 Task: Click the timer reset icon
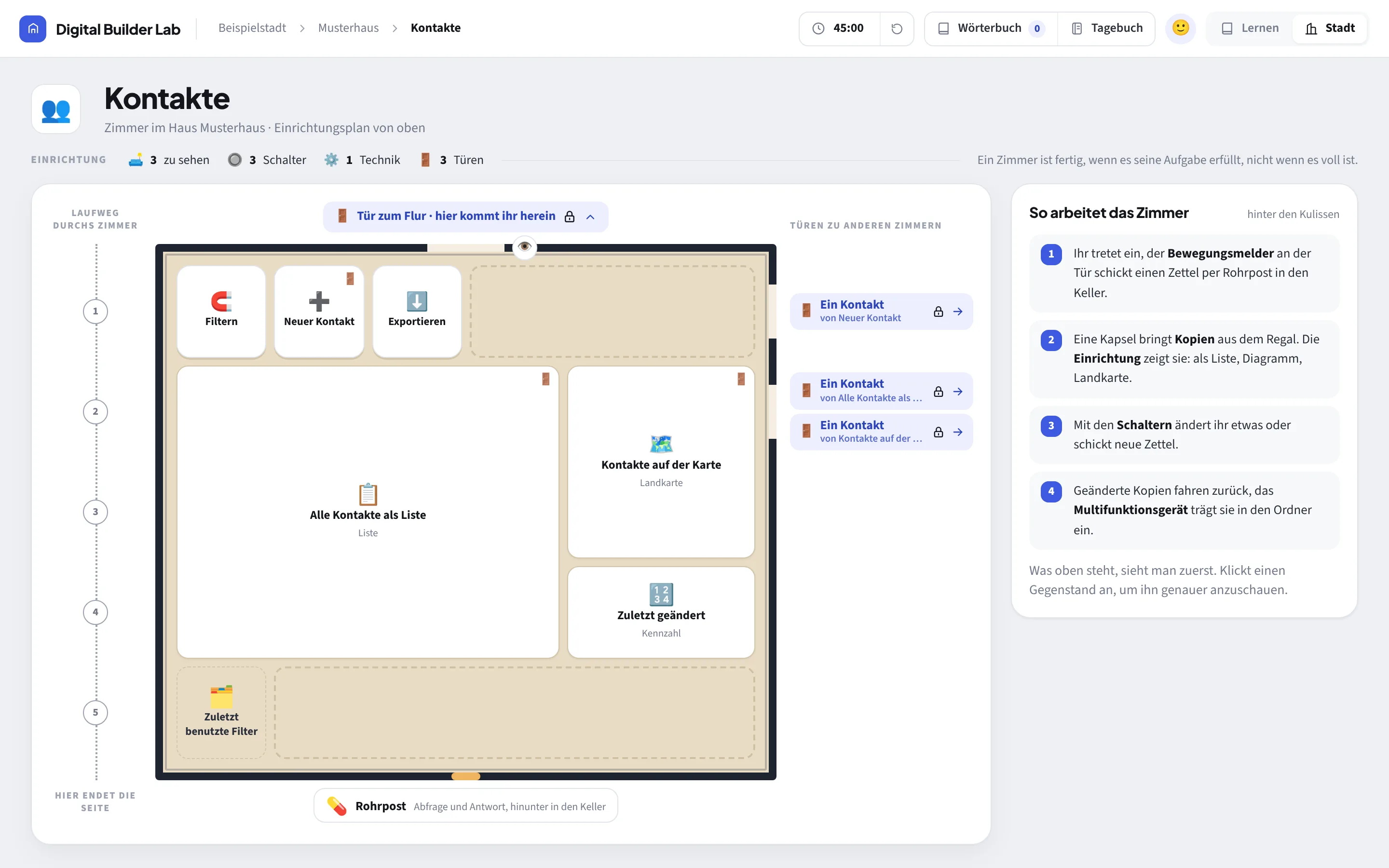pyautogui.click(x=897, y=29)
